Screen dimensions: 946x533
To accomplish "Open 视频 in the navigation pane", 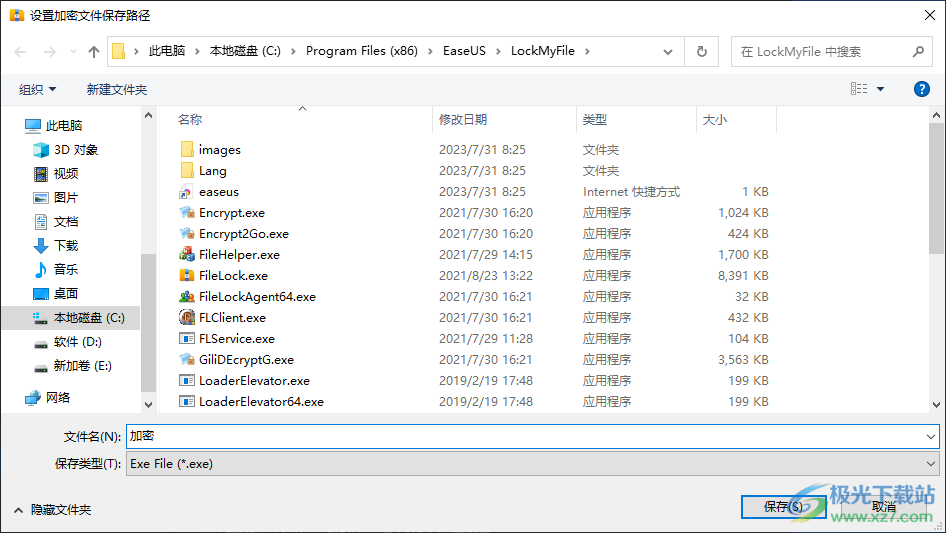I will 56,174.
